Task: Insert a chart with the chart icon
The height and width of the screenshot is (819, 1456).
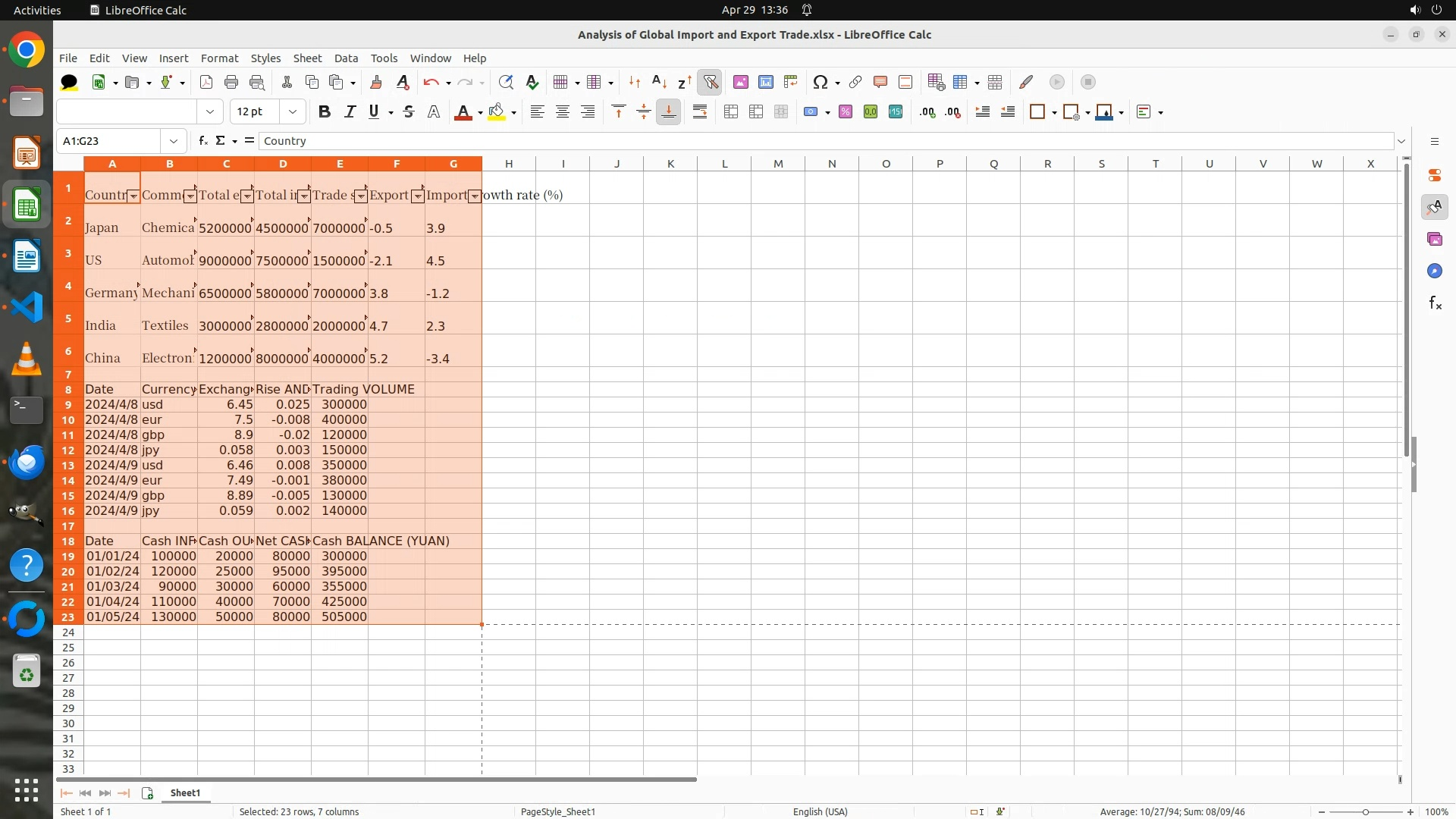Action: pyautogui.click(x=765, y=82)
